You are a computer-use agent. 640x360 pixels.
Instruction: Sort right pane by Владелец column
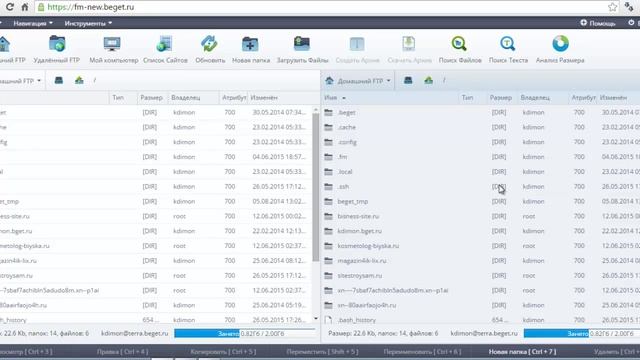(535, 98)
